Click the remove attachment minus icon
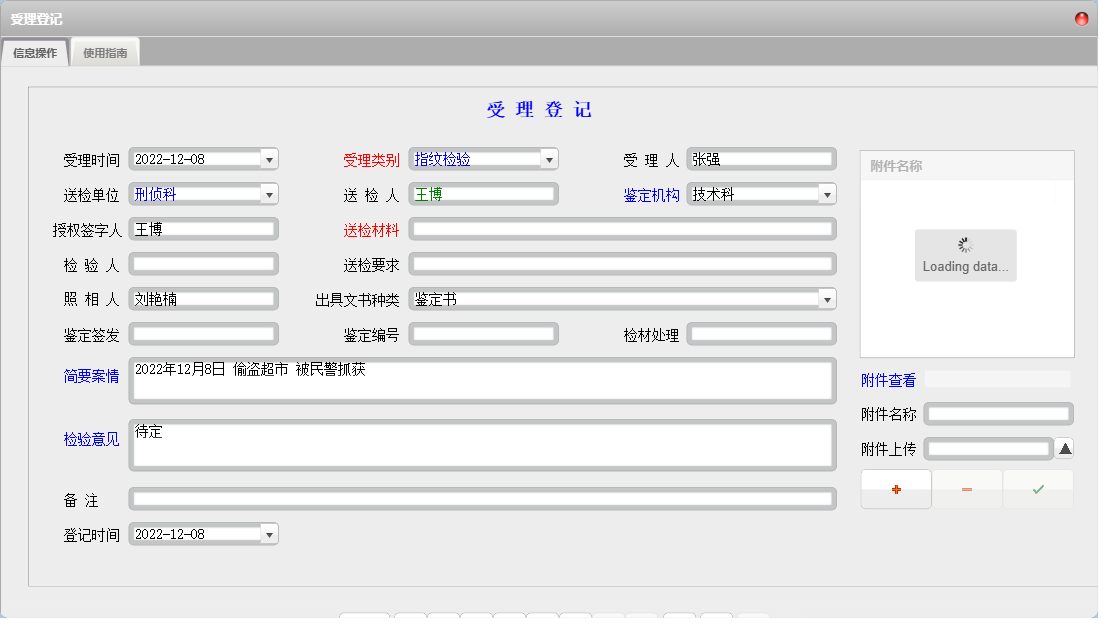 point(966,489)
